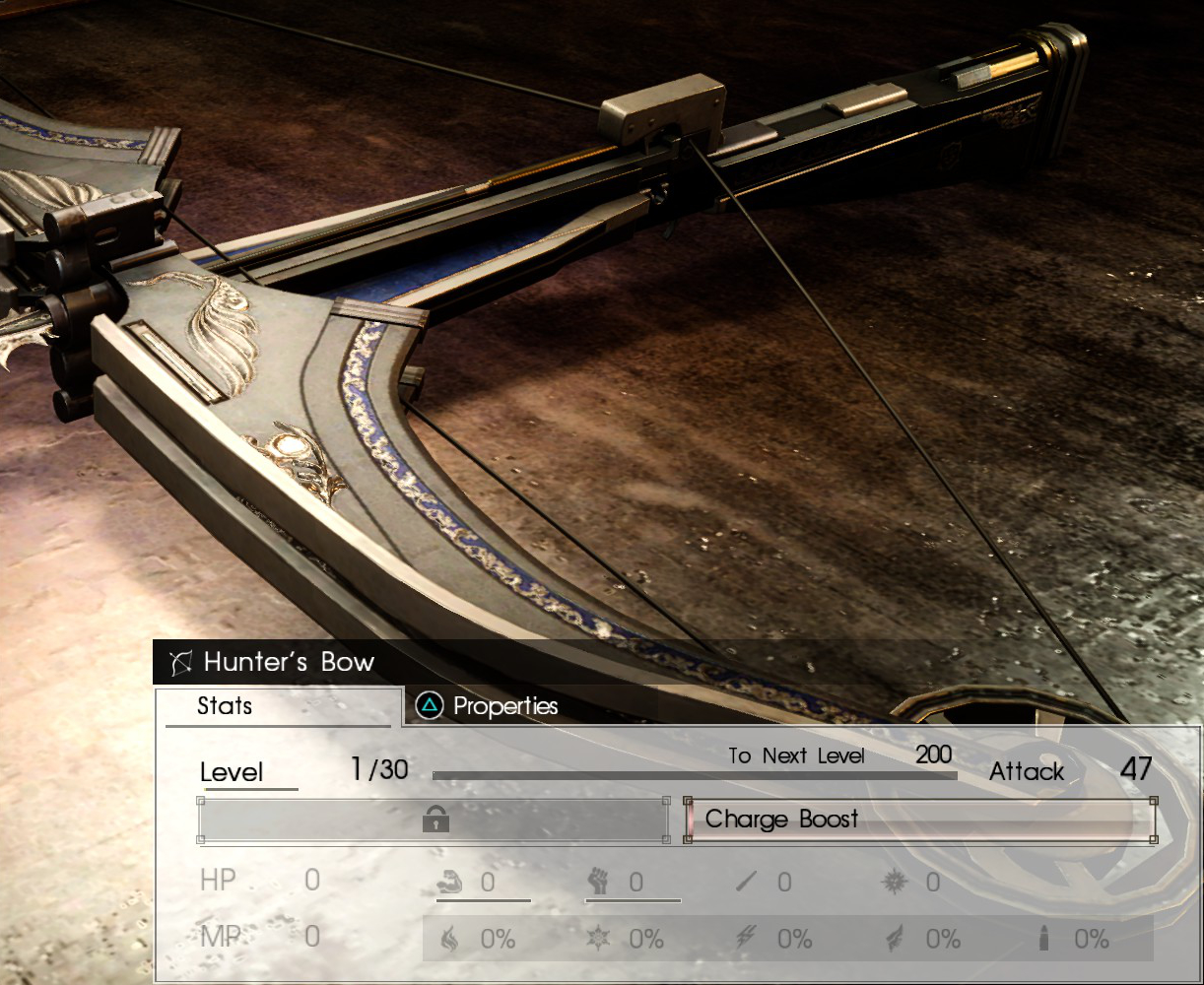1204x985 pixels.
Task: Click the To Next Level label
Action: pos(796,755)
